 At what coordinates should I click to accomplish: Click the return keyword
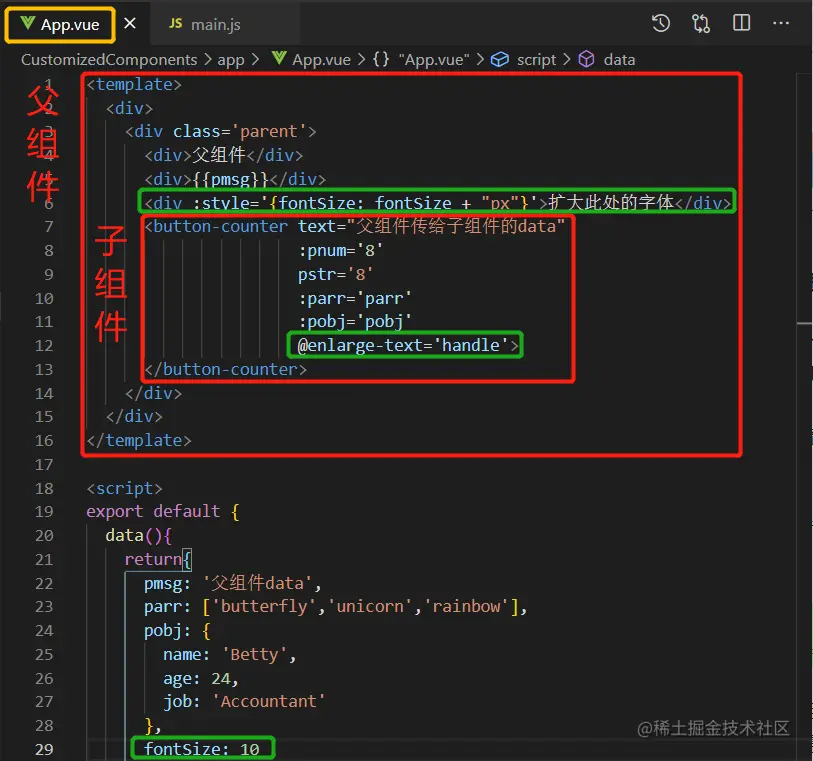coord(153,559)
